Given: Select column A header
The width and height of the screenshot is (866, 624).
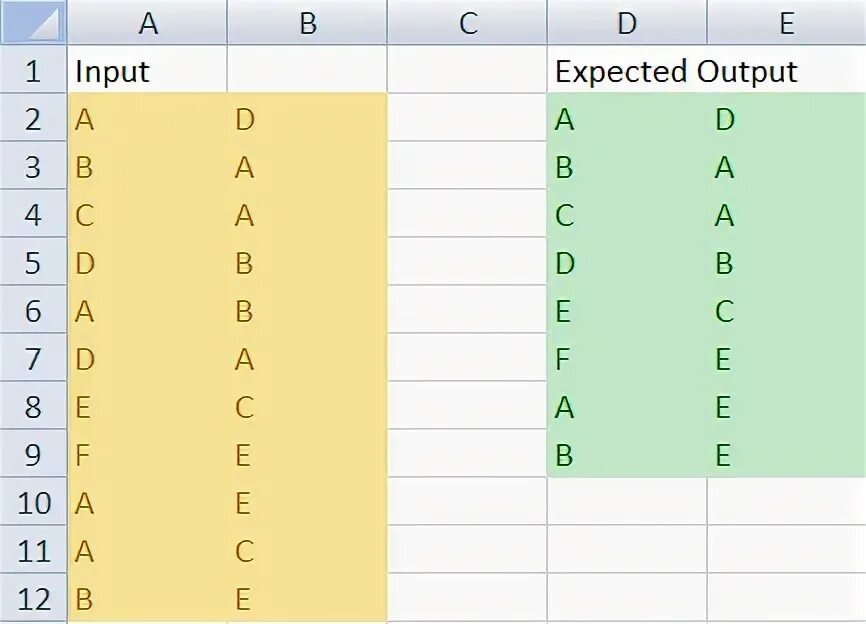Looking at the screenshot, I should tap(147, 22).
